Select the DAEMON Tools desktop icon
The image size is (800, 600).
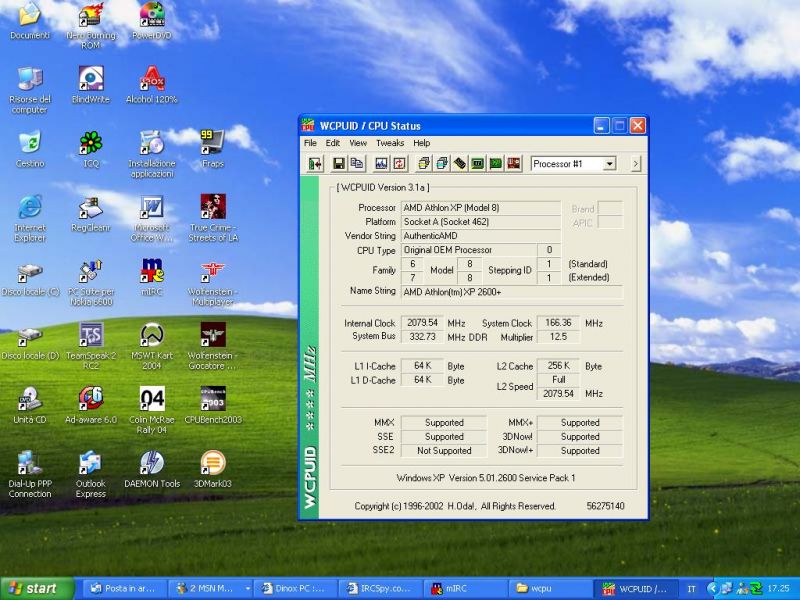point(152,470)
